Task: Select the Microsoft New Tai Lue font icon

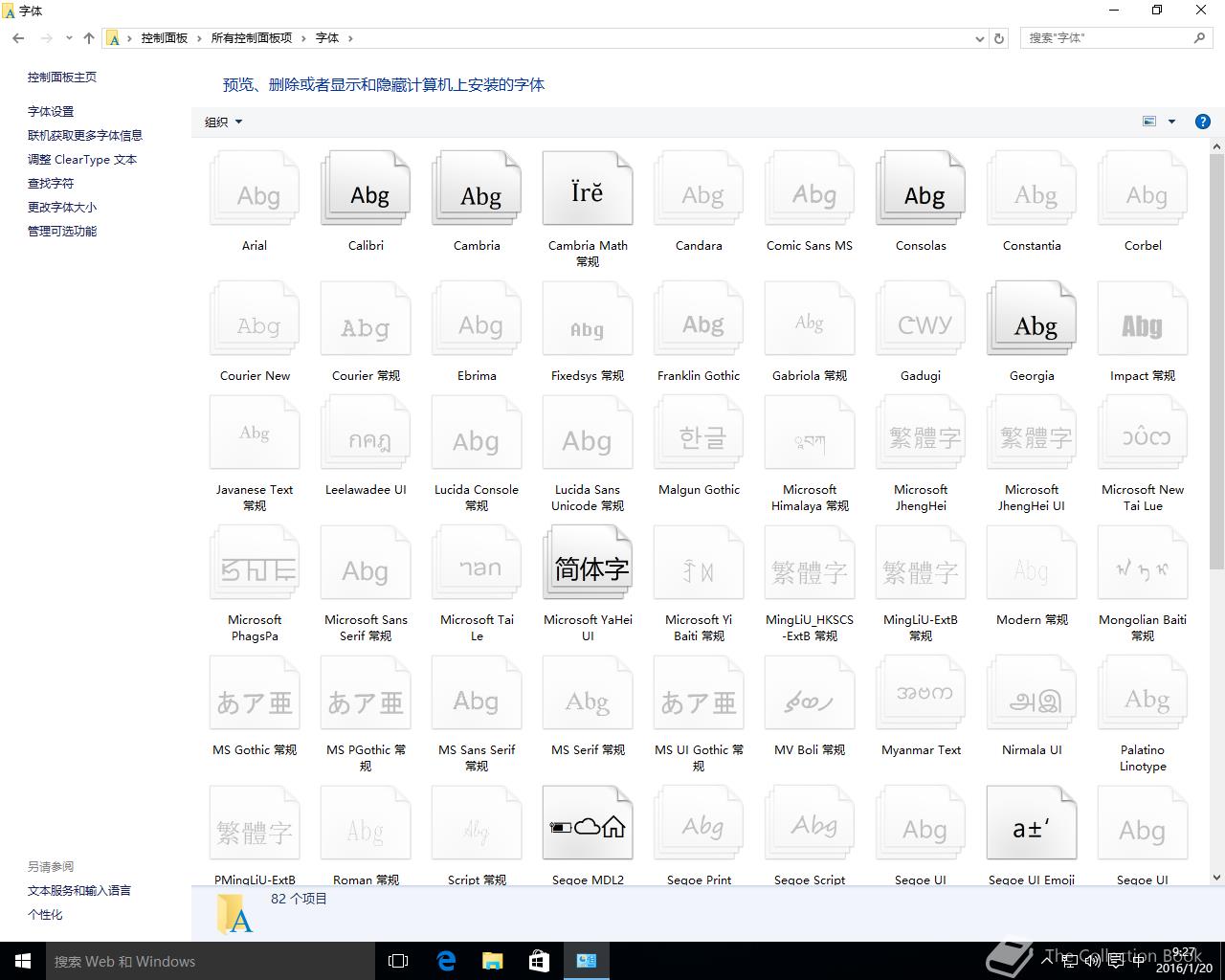Action: click(x=1143, y=433)
